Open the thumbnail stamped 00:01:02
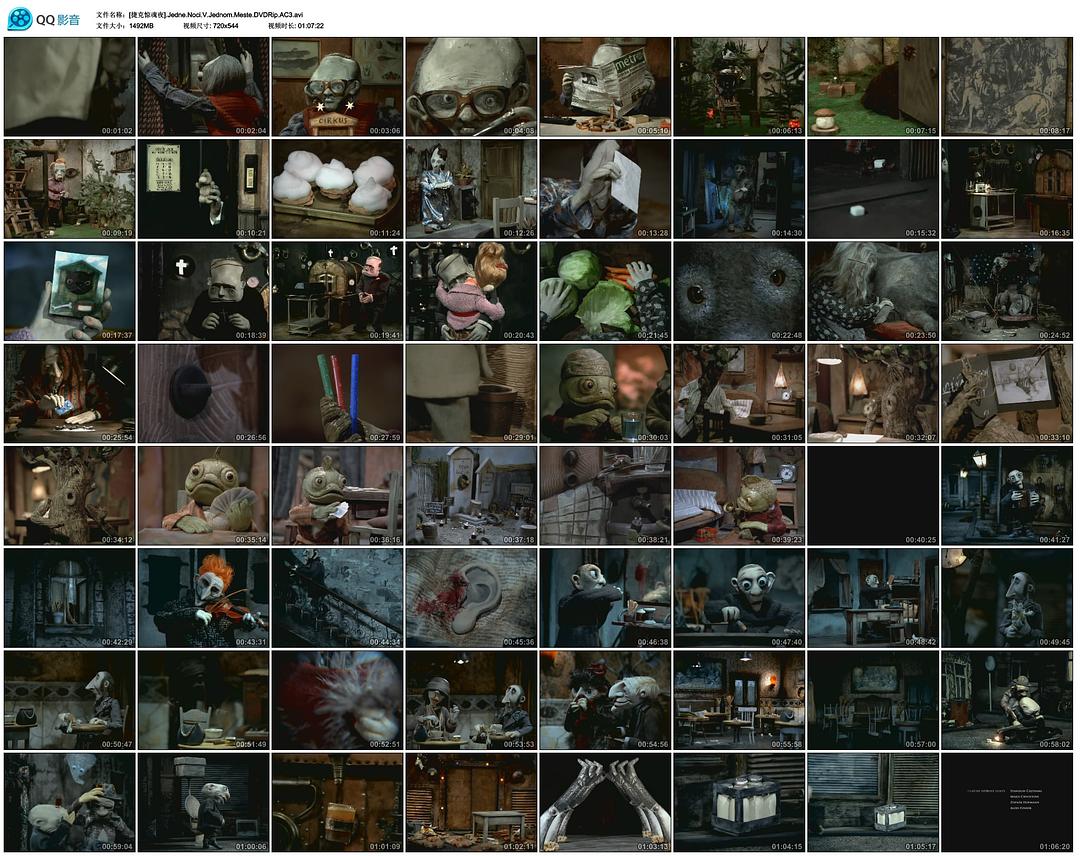The width and height of the screenshot is (1080, 856). point(70,87)
